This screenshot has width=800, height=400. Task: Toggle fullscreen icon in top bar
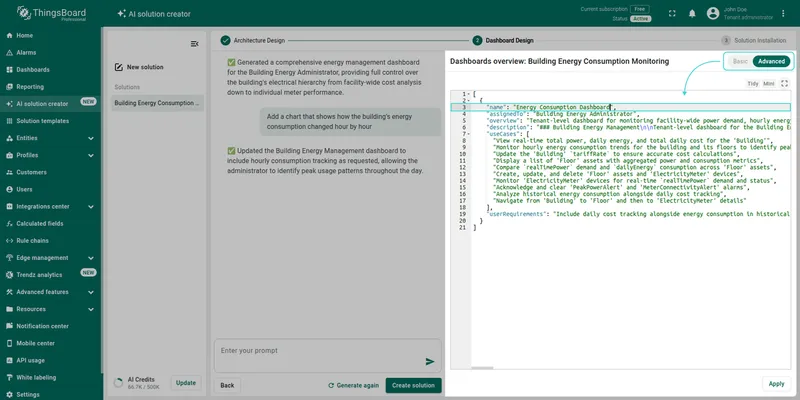[672, 14]
